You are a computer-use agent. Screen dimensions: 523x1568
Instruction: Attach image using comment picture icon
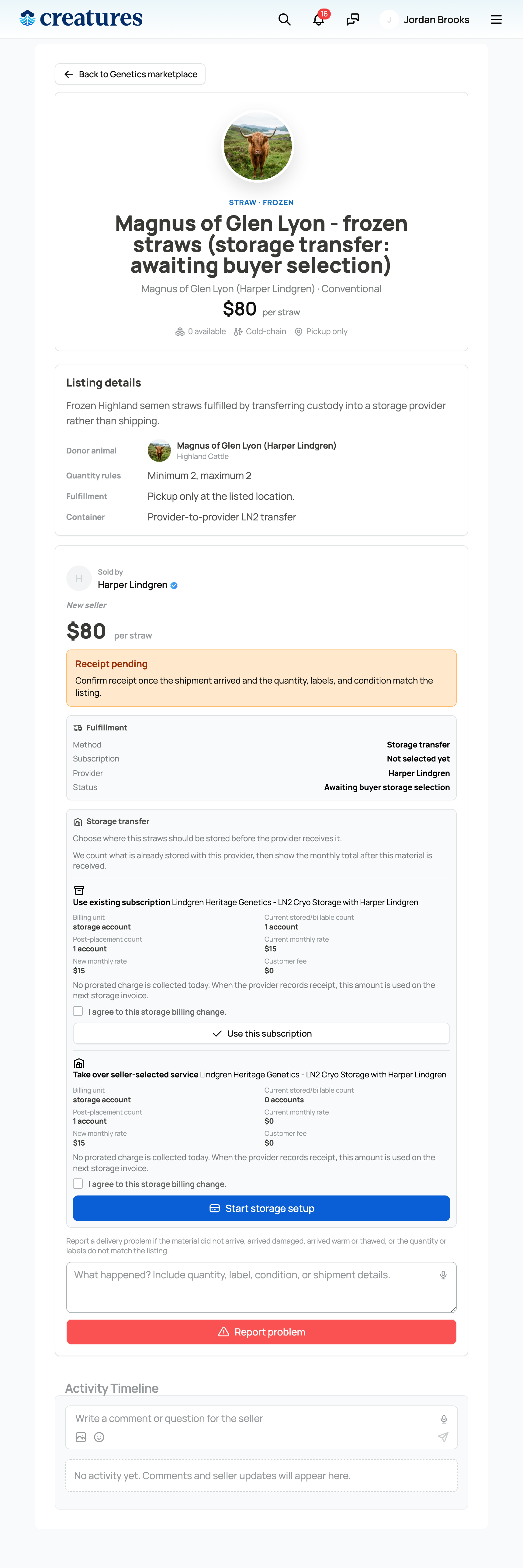coord(81,1437)
